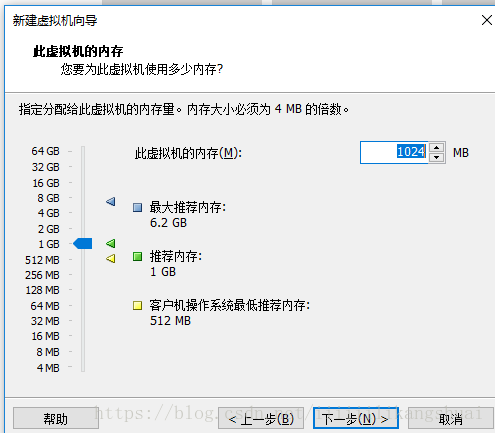
Task: Proceed with the 下一步(N) button
Action: point(356,418)
